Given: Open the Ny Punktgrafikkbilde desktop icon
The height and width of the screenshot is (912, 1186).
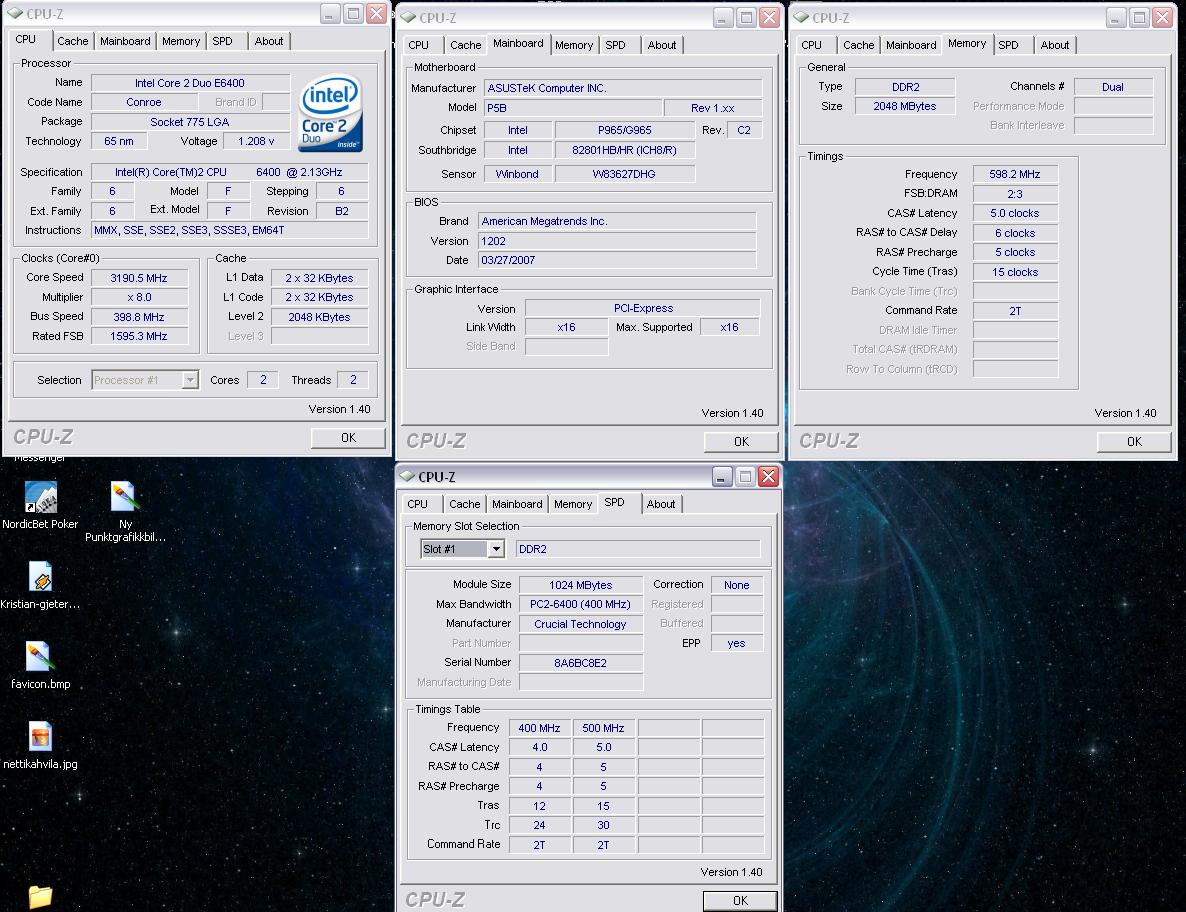Looking at the screenshot, I should (124, 512).
